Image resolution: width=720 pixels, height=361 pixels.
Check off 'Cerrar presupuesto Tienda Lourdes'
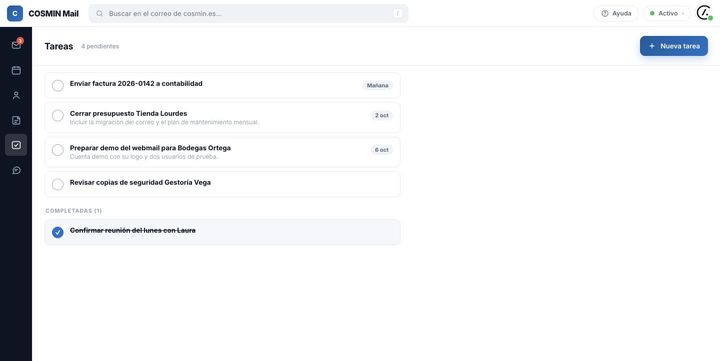click(58, 115)
